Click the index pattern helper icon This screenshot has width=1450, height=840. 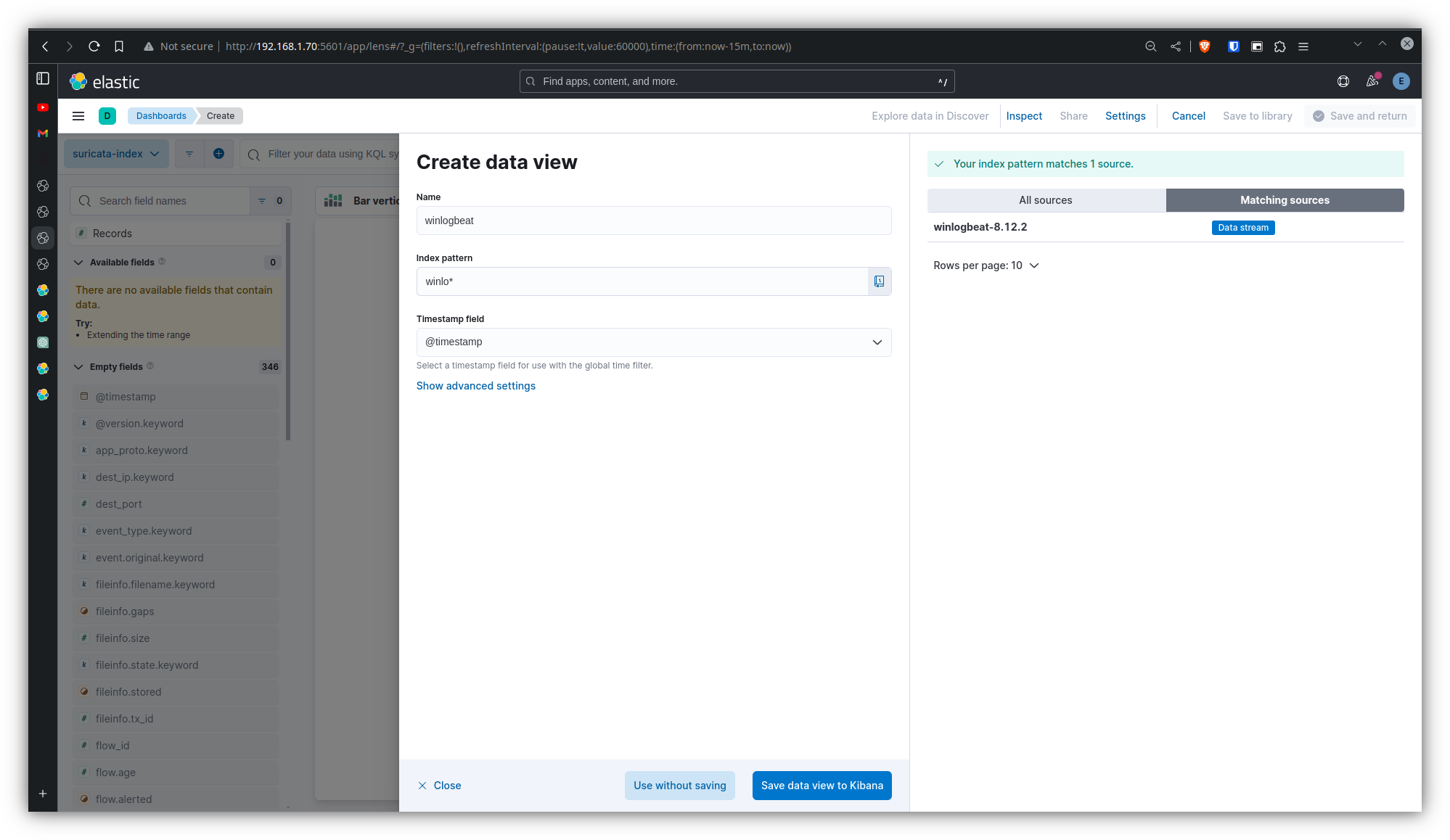(879, 281)
